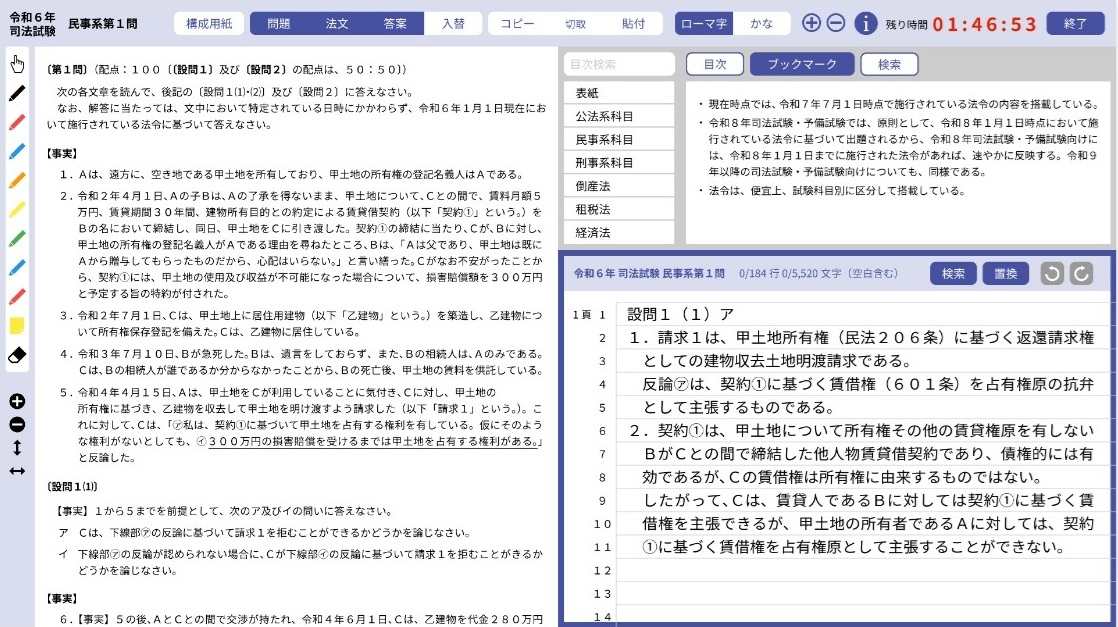Open the 構成用紙 sheet
Image resolution: width=1118 pixels, height=627 pixels.
(x=209, y=24)
